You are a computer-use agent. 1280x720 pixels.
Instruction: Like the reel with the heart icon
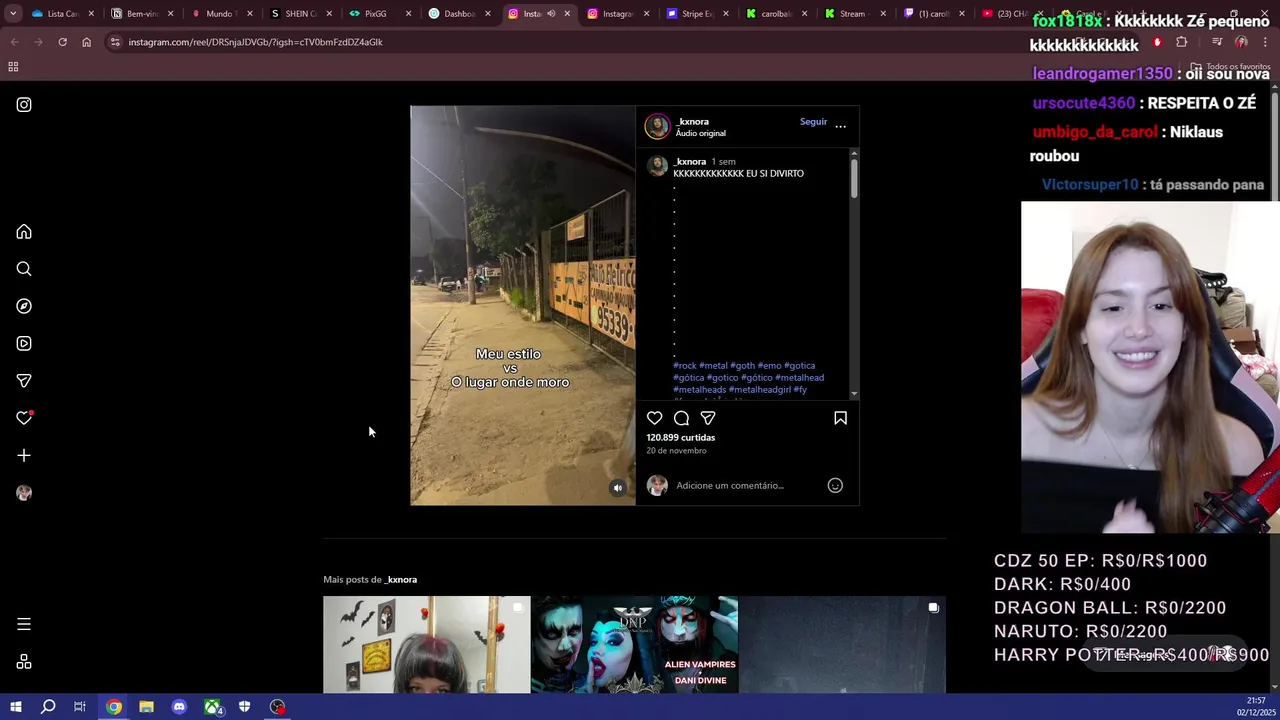click(654, 418)
